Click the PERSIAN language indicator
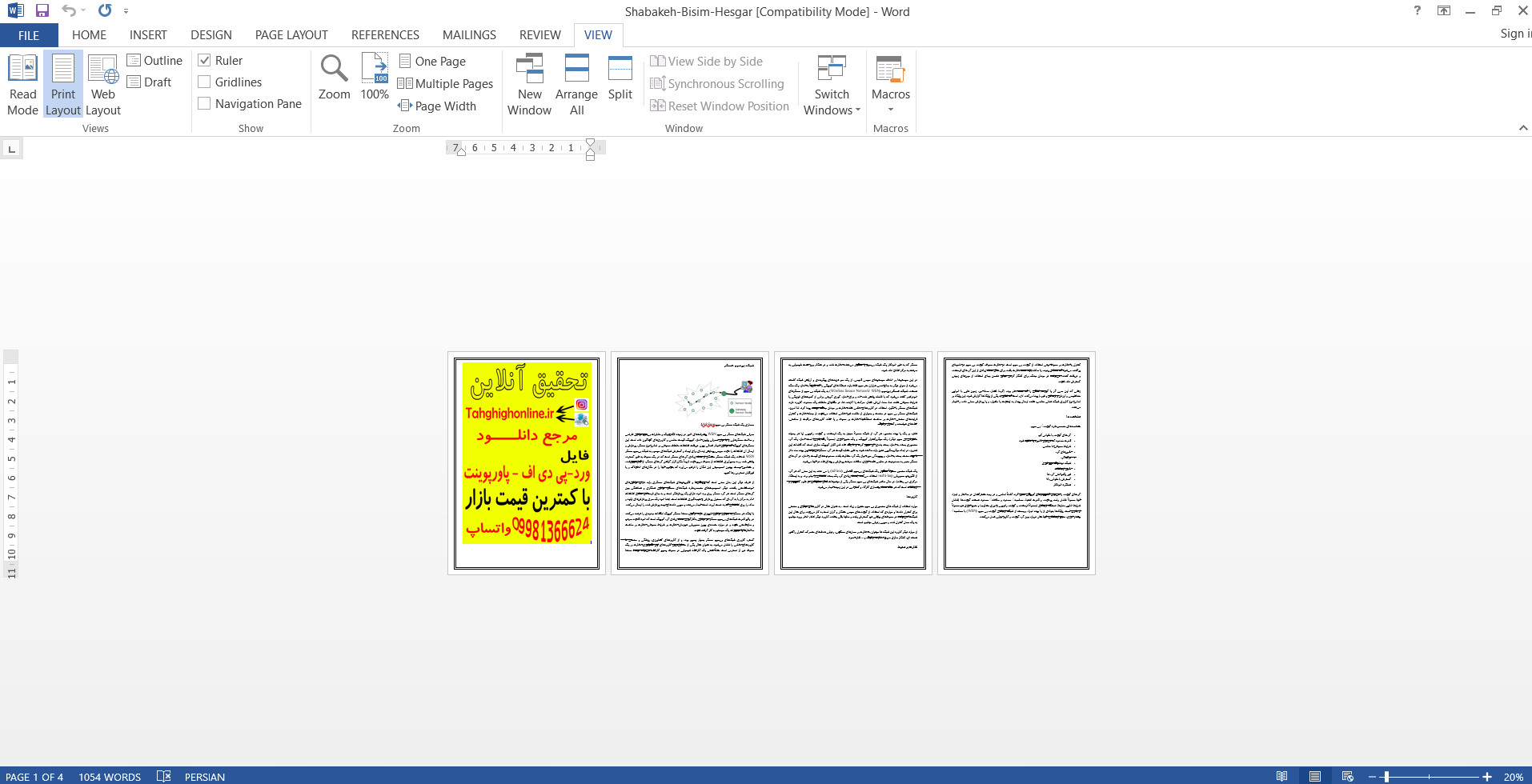This screenshot has width=1532, height=784. [205, 776]
